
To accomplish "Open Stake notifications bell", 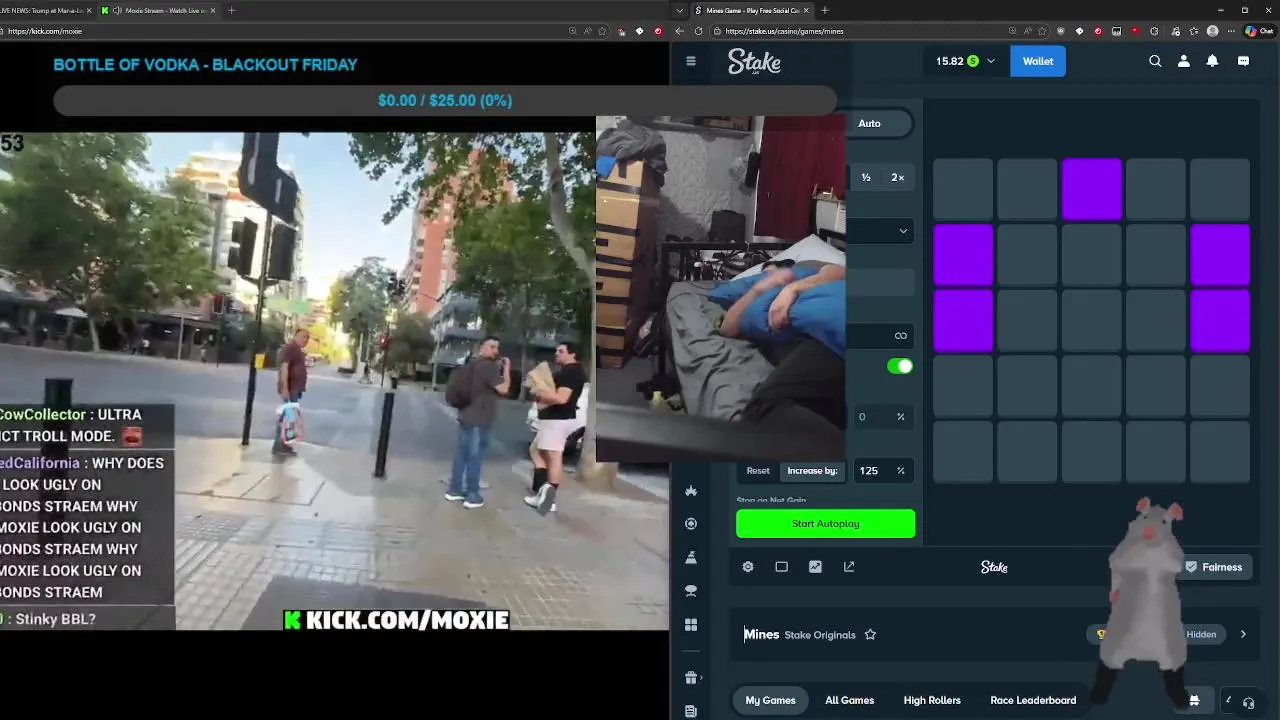I will pyautogui.click(x=1212, y=61).
